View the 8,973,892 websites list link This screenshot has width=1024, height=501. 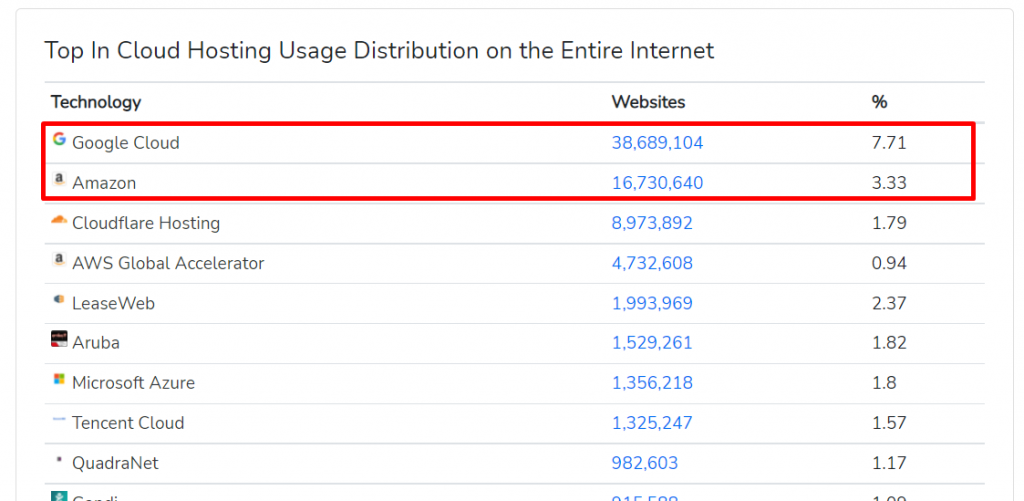tap(652, 223)
